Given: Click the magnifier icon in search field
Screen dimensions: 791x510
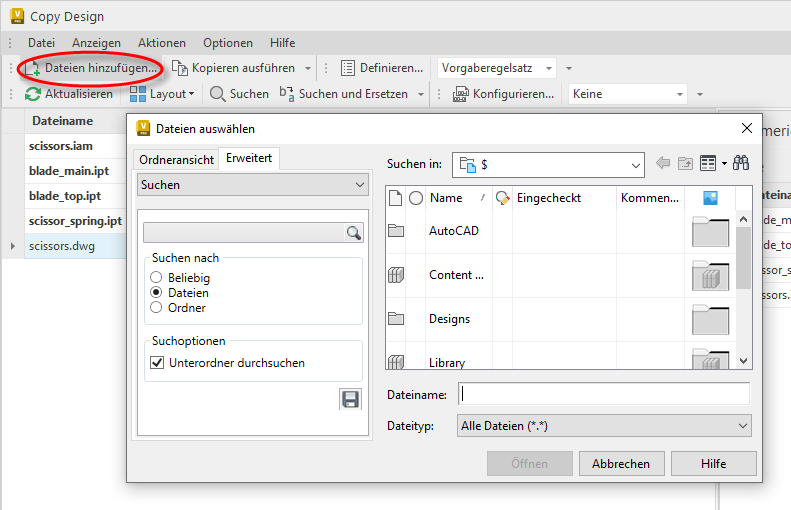Looking at the screenshot, I should [353, 233].
